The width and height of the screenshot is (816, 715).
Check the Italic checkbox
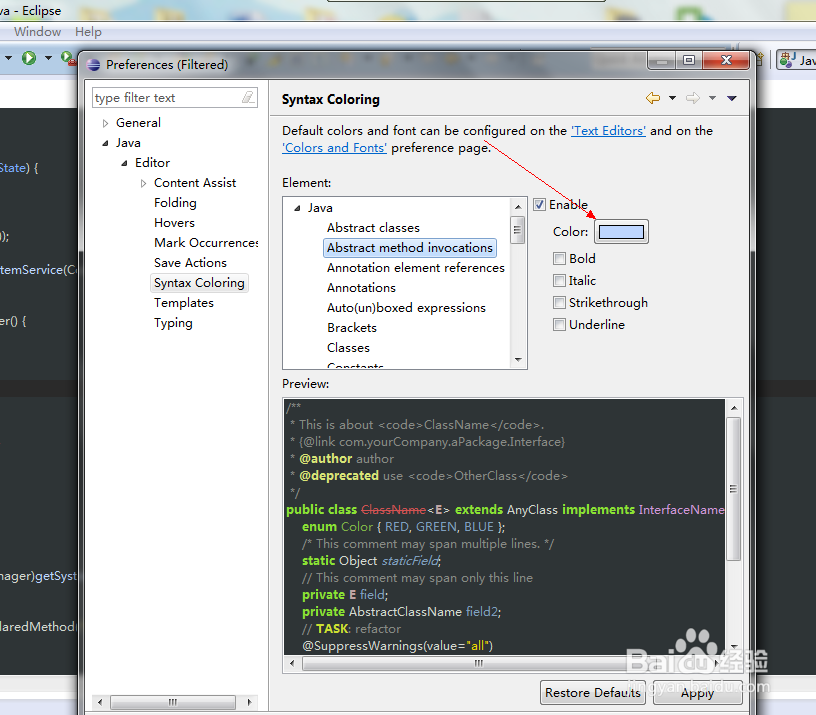tap(559, 280)
